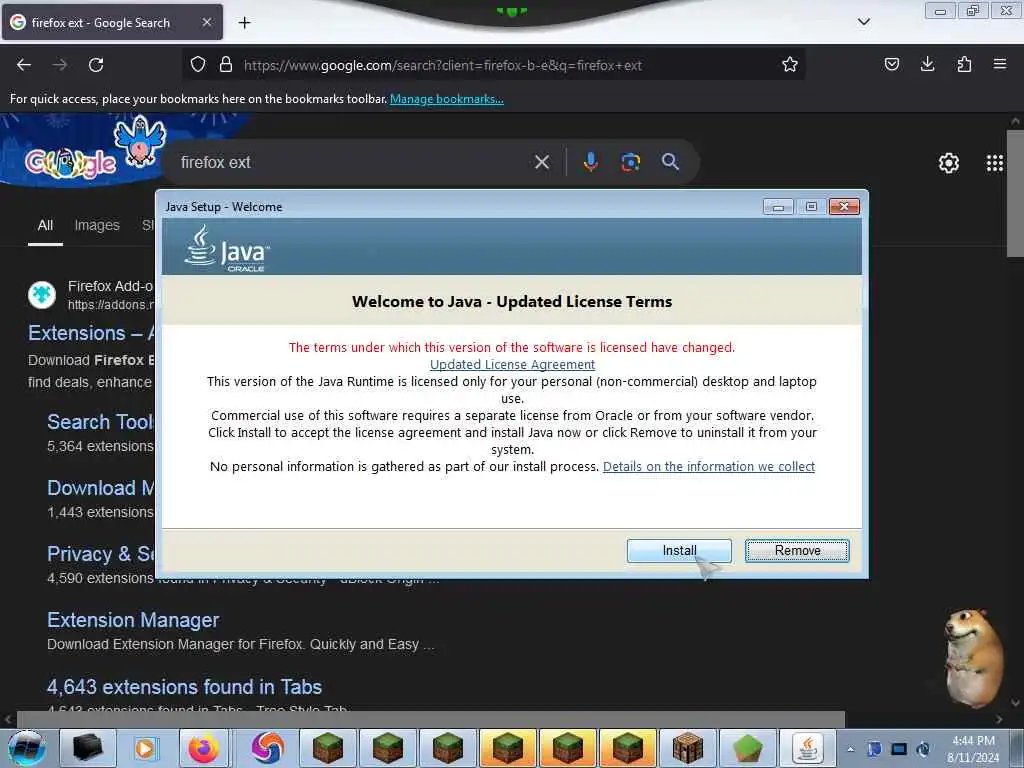Open a new tab with the plus button
The width and height of the screenshot is (1024, 768).
click(x=244, y=23)
